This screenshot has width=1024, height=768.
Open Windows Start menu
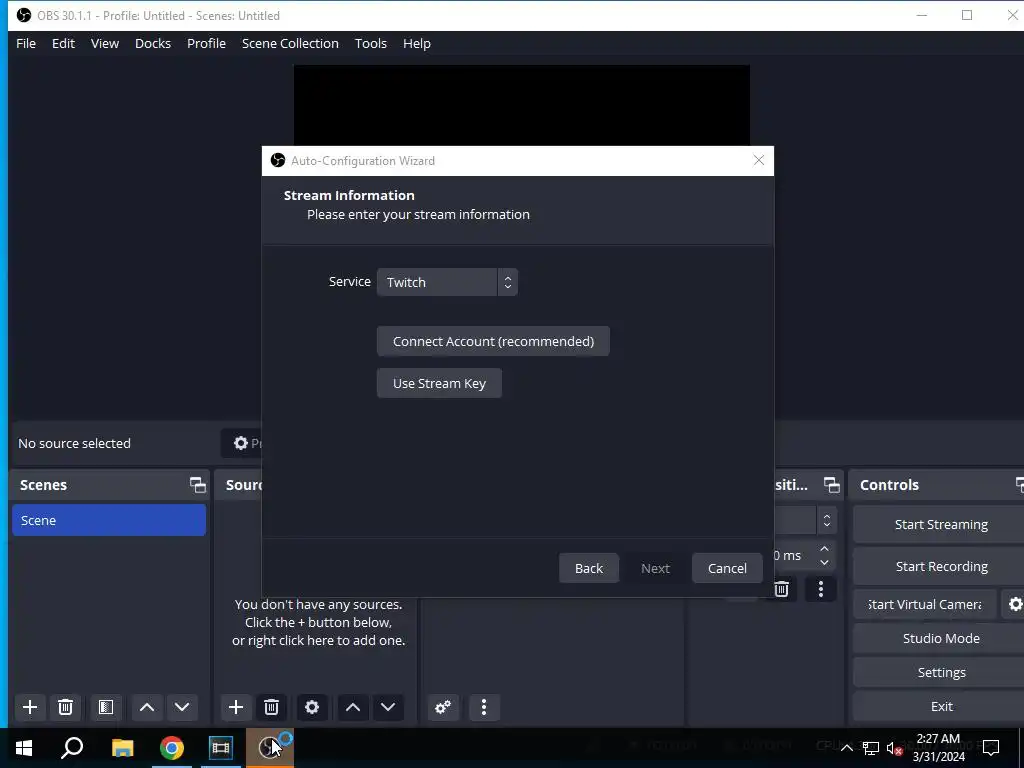coord(24,748)
